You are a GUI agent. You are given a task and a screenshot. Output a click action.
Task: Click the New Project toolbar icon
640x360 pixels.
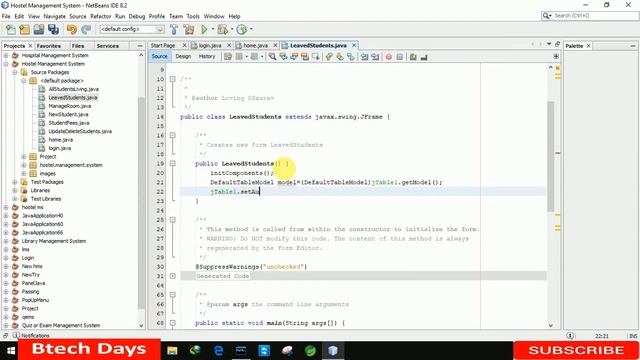click(25, 29)
